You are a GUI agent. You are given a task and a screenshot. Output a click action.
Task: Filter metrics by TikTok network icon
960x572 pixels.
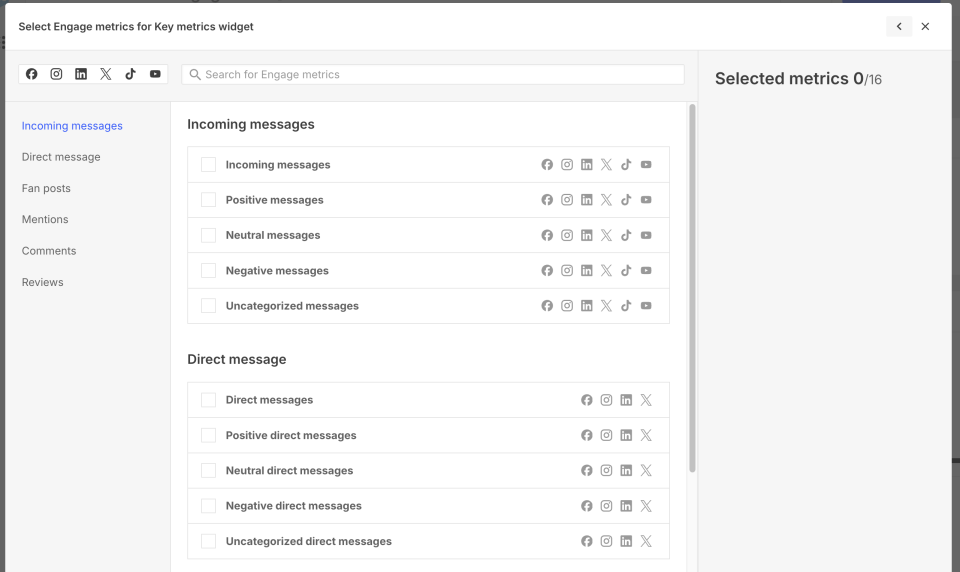tap(130, 74)
